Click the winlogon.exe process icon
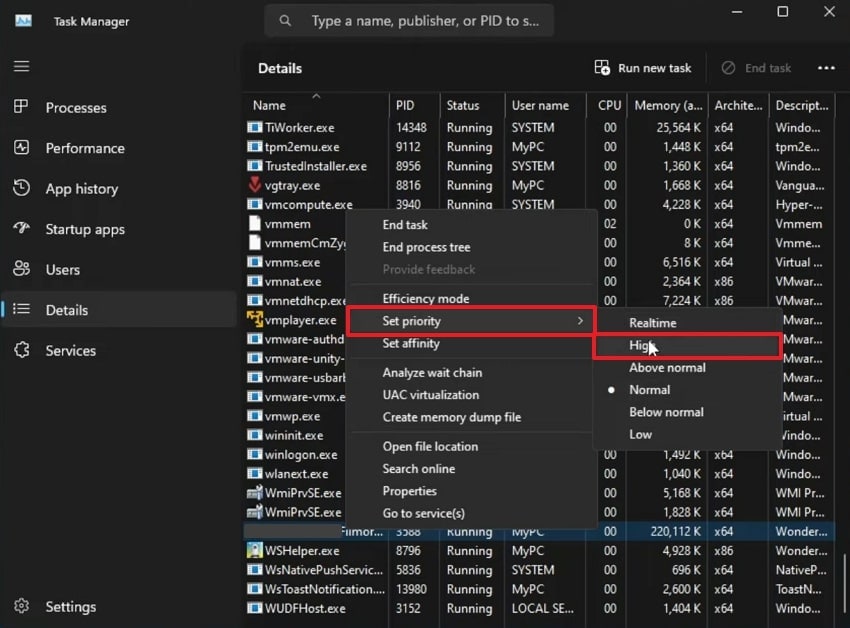Screen dimensions: 850x628 pos(254,454)
